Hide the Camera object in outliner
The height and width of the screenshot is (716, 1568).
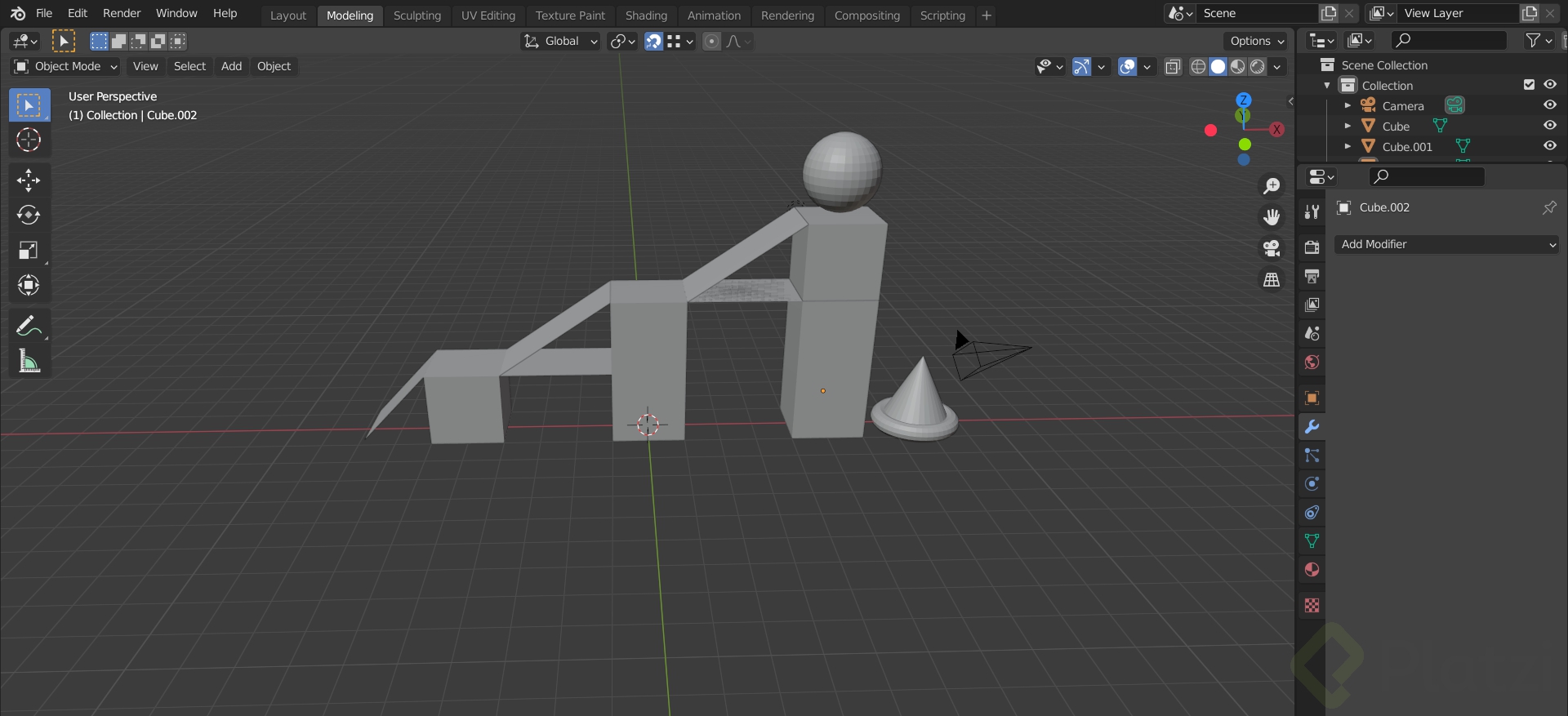point(1549,105)
